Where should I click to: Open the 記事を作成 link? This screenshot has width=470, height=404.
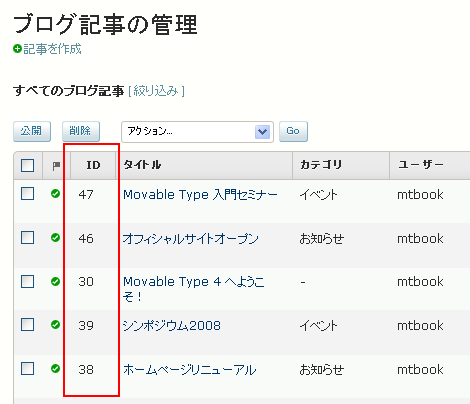coord(52,49)
